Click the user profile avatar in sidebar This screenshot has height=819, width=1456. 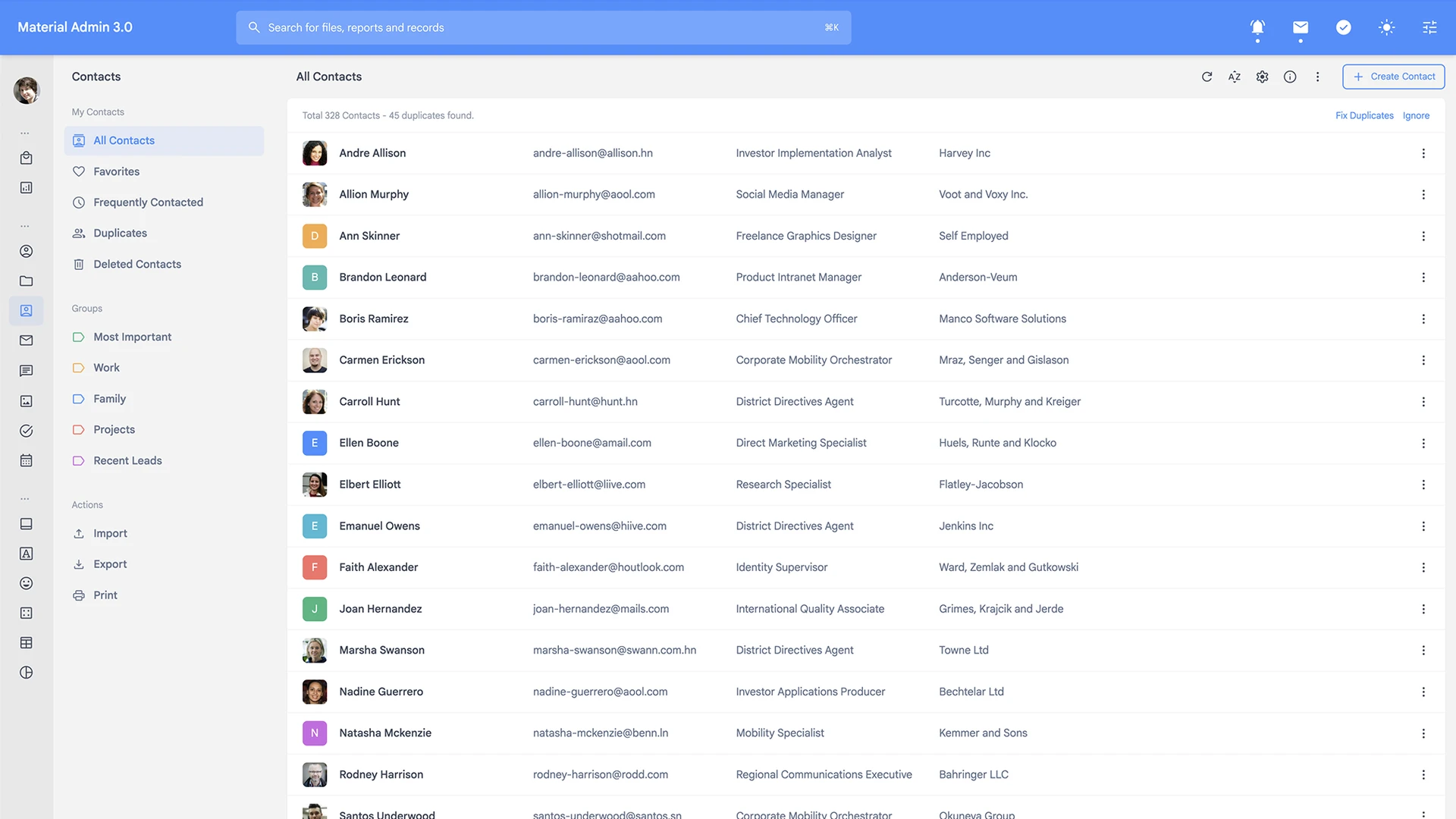27,90
